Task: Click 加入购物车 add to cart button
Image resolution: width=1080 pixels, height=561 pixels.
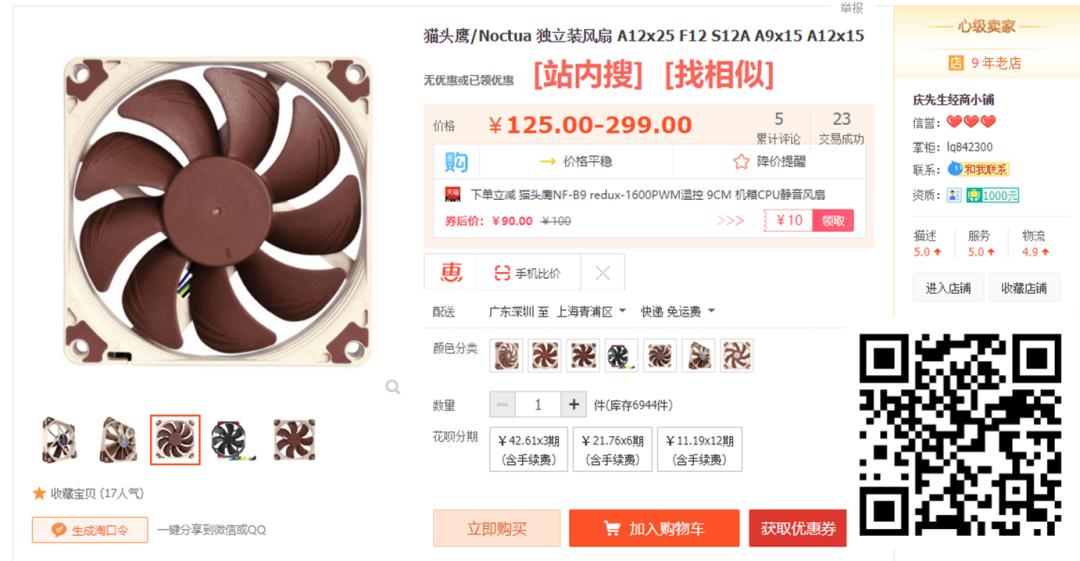Action: pyautogui.click(x=654, y=529)
